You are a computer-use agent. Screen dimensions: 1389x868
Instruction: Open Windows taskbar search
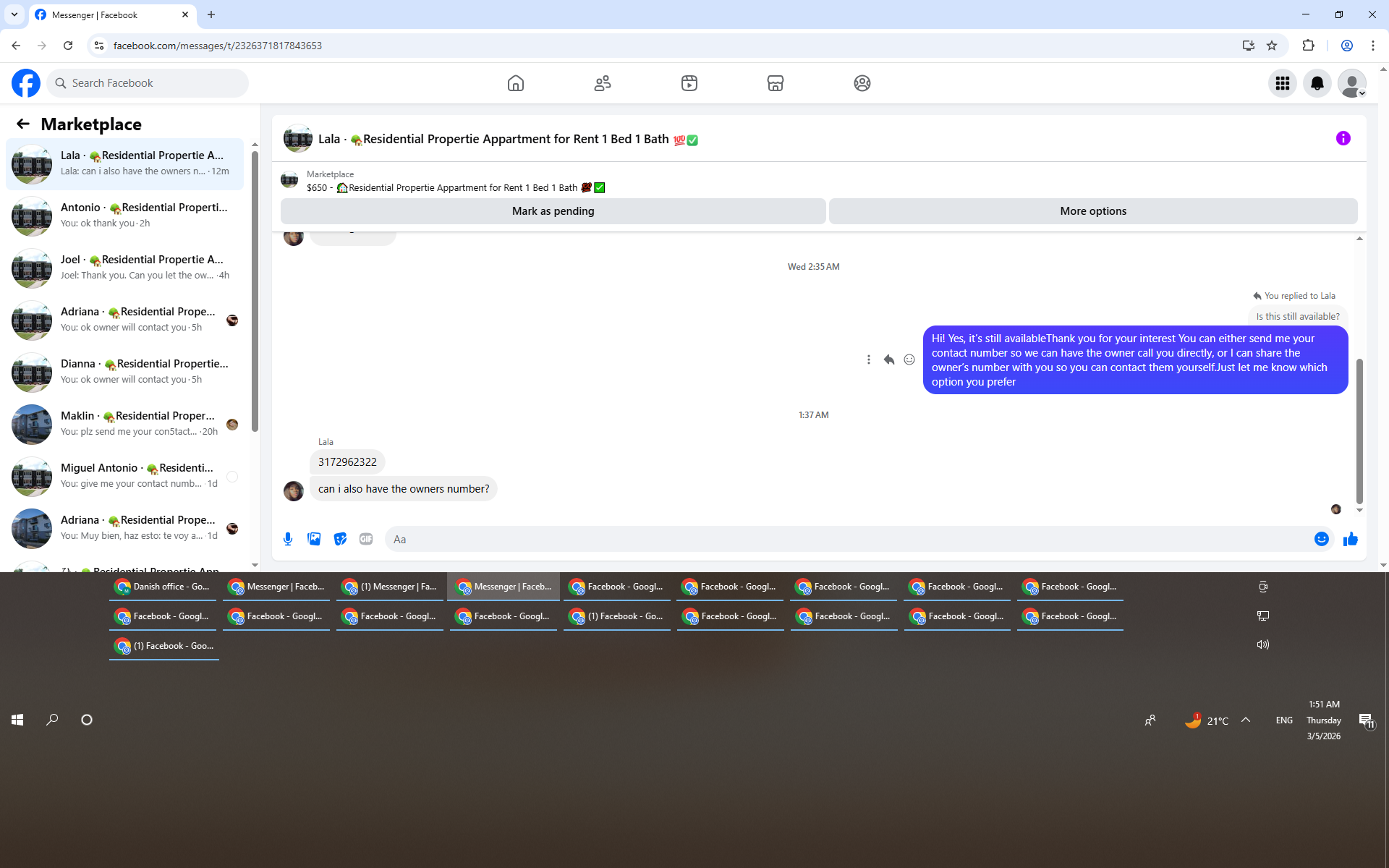coord(52,720)
